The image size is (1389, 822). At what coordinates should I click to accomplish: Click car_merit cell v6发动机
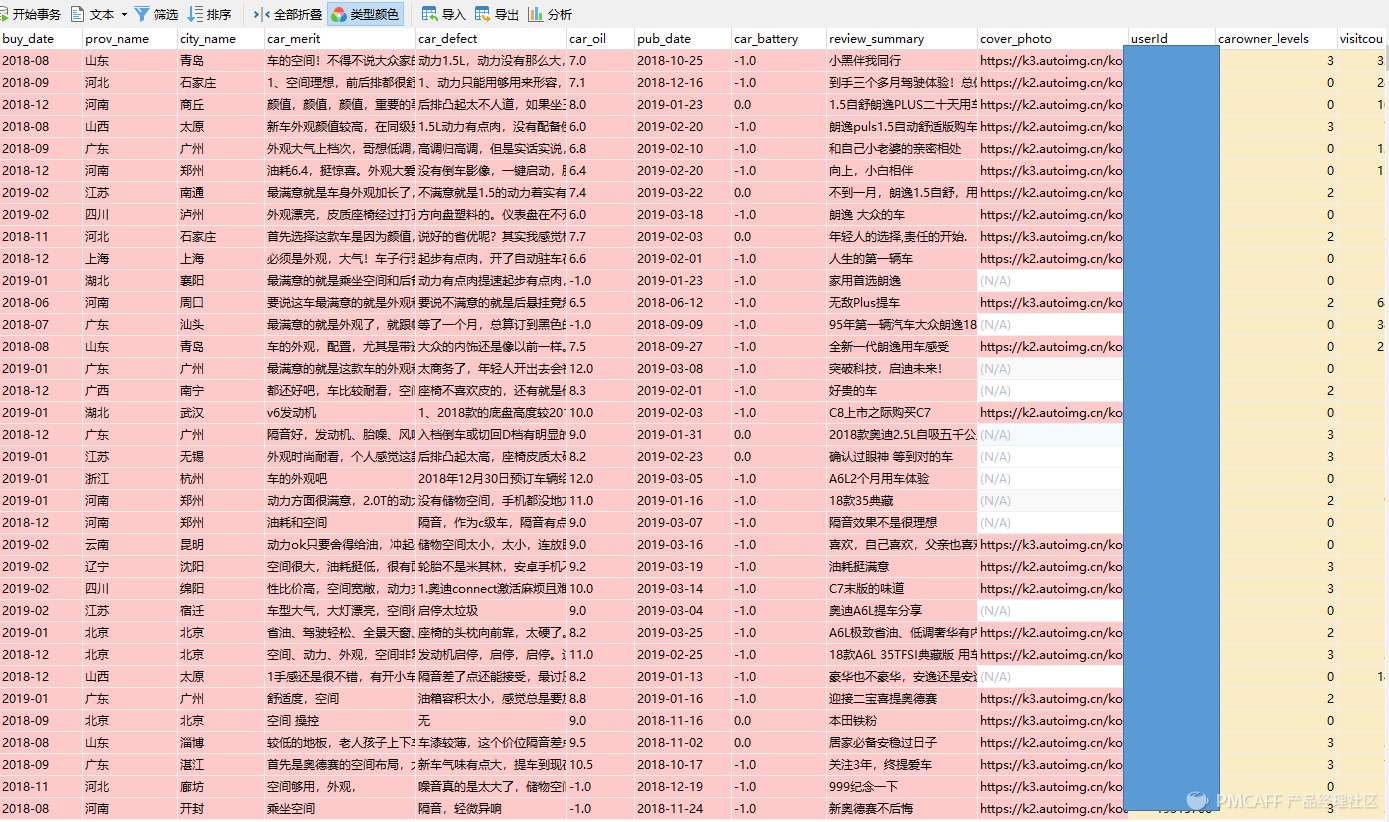[x=340, y=413]
